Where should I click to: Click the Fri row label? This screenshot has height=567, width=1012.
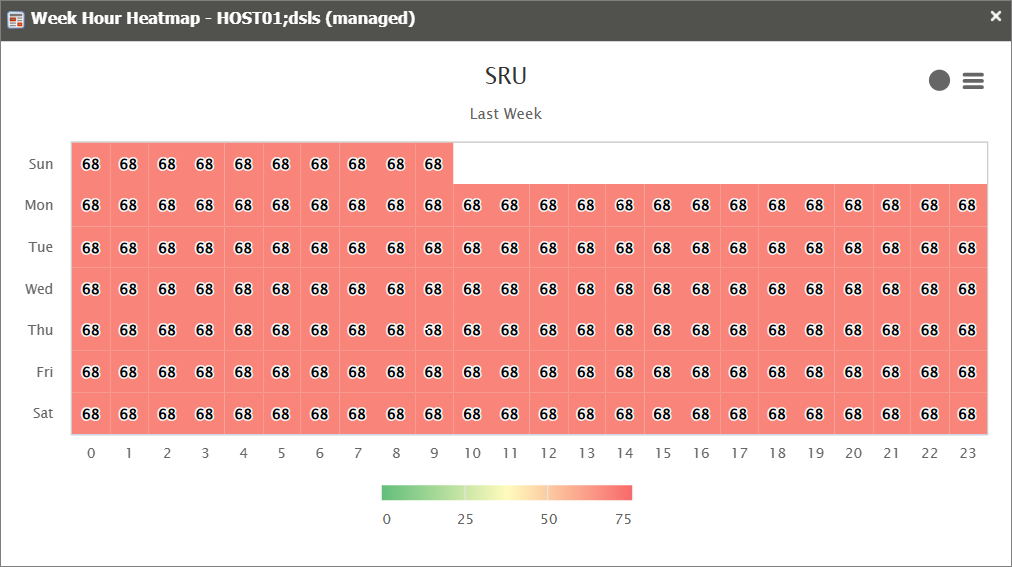click(45, 372)
